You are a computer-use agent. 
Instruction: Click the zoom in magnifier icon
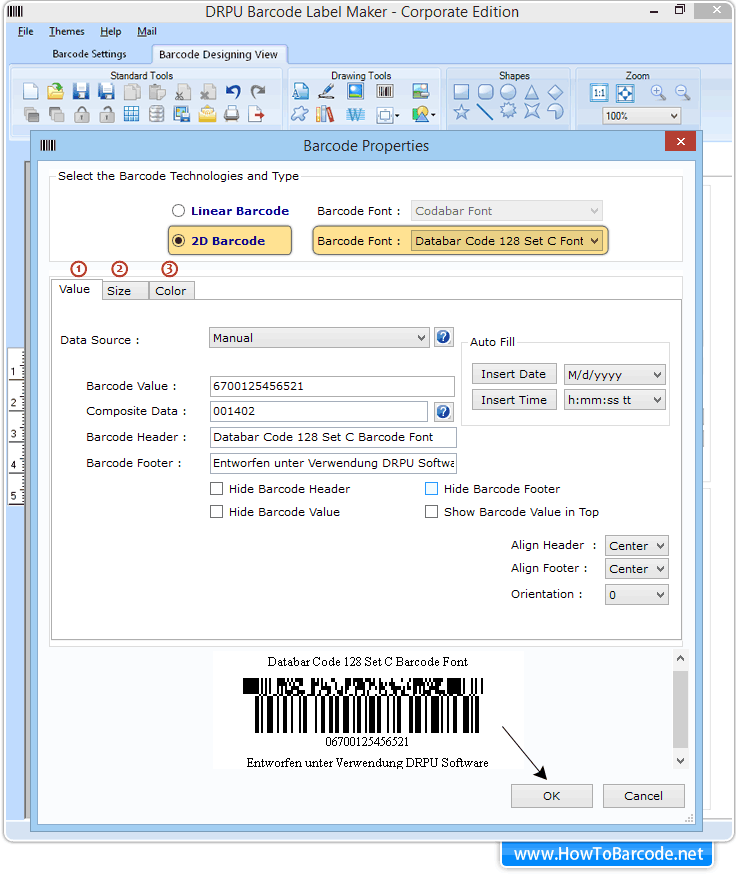pyautogui.click(x=658, y=92)
